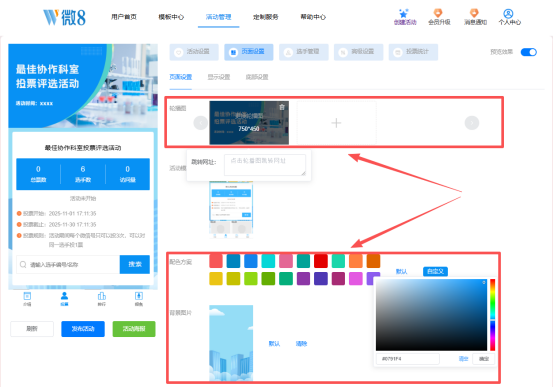Confirm color with 确定 button
The height and width of the screenshot is (387, 554).
(484, 359)
